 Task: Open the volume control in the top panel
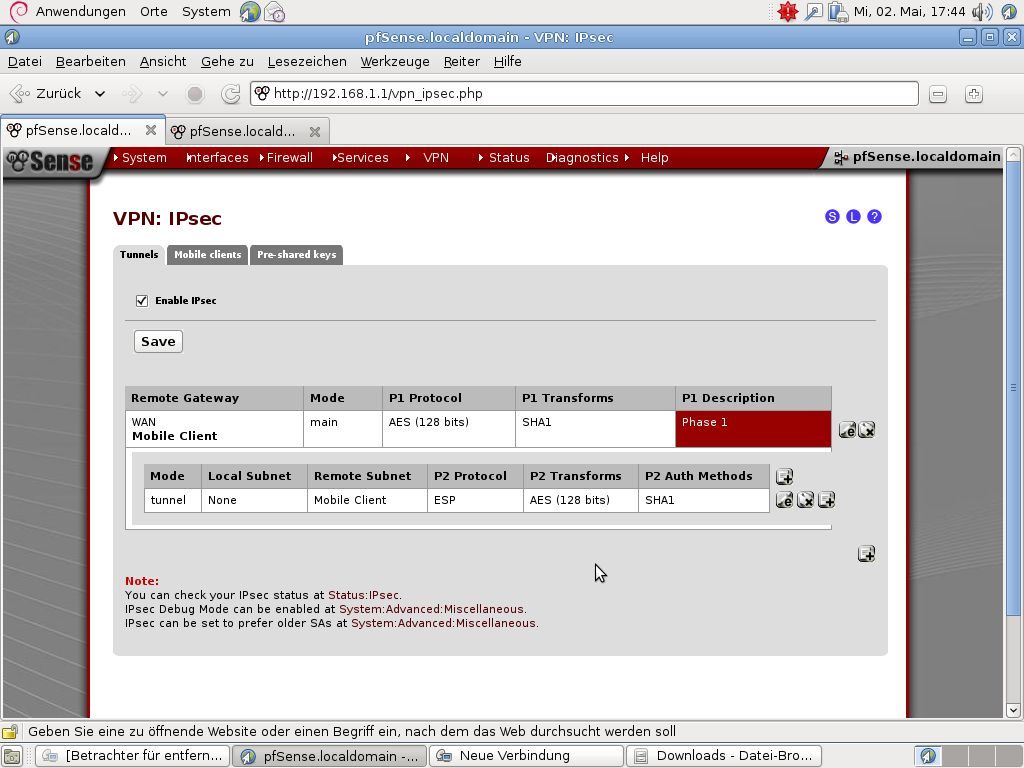pos(982,12)
